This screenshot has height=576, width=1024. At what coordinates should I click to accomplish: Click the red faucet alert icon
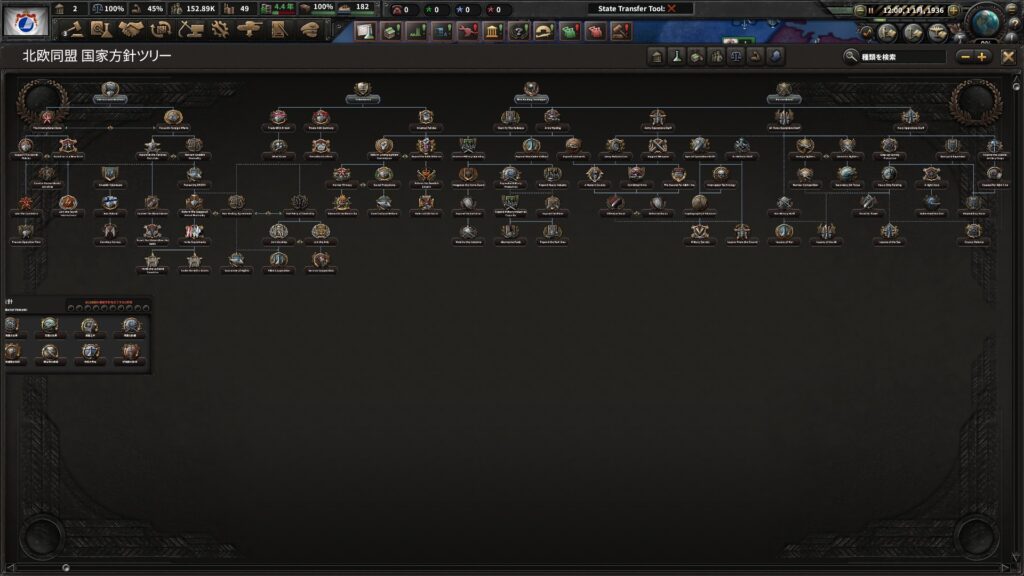pyautogui.click(x=468, y=31)
